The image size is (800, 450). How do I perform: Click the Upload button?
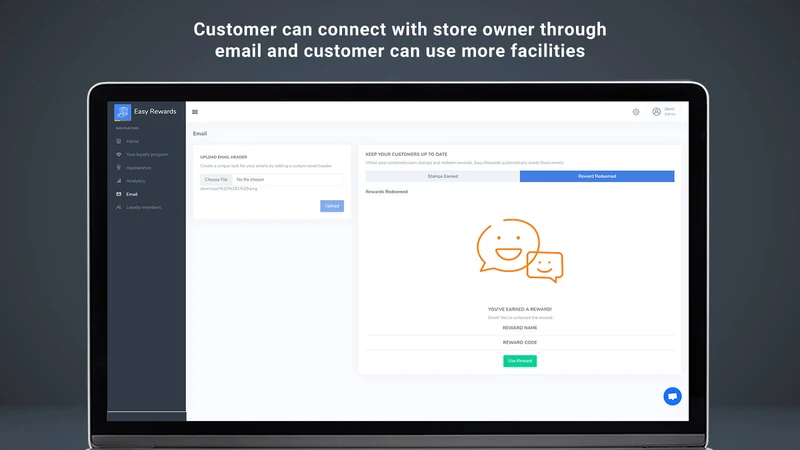click(332, 206)
